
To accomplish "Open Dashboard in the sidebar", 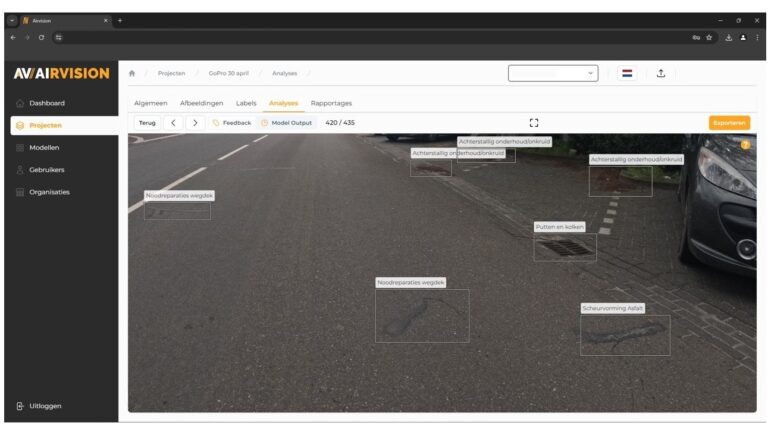I will coord(47,103).
